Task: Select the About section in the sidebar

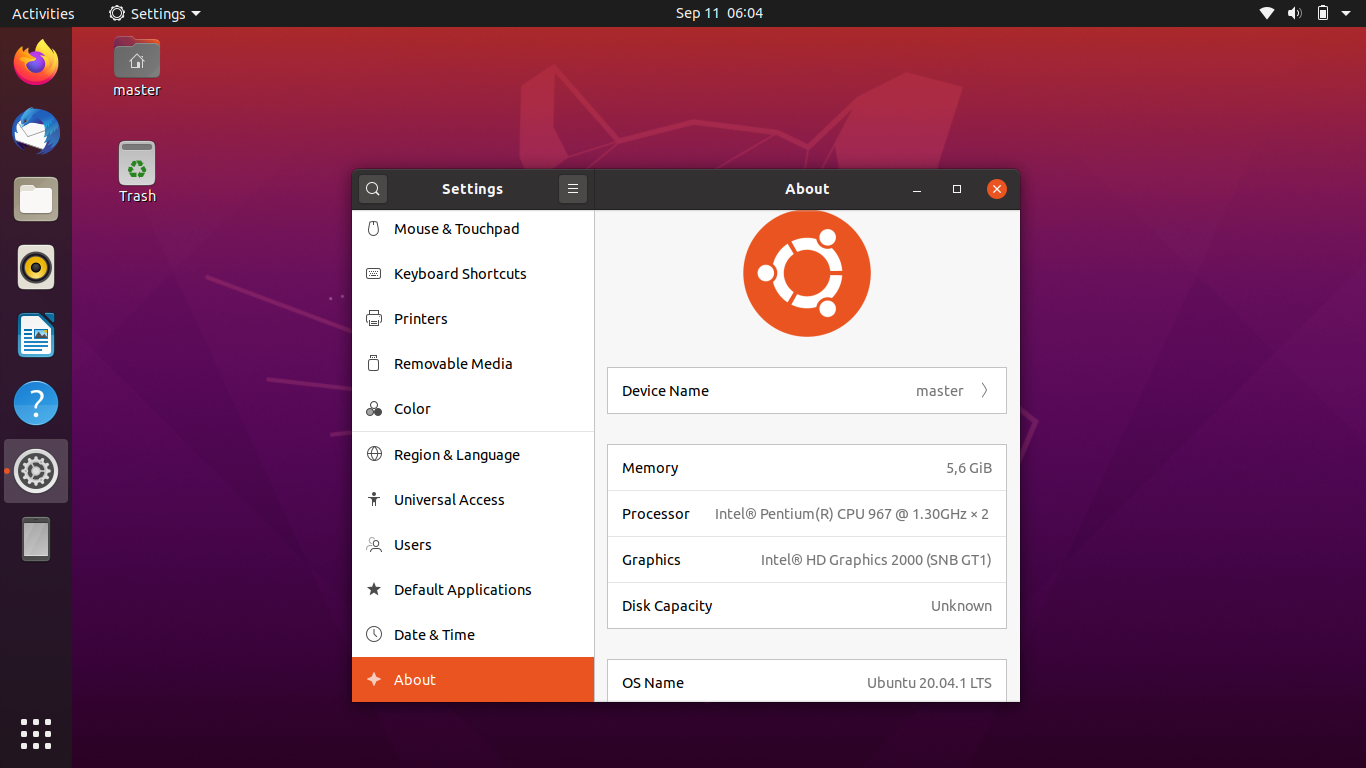Action: pyautogui.click(x=416, y=679)
